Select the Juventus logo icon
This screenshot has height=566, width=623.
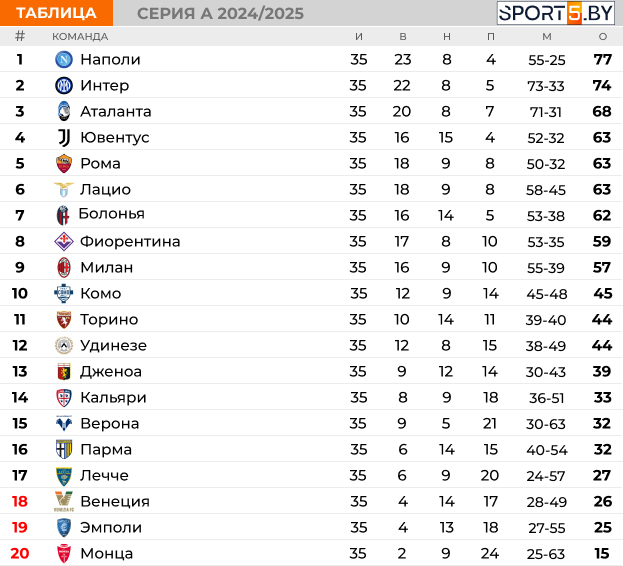click(x=64, y=137)
